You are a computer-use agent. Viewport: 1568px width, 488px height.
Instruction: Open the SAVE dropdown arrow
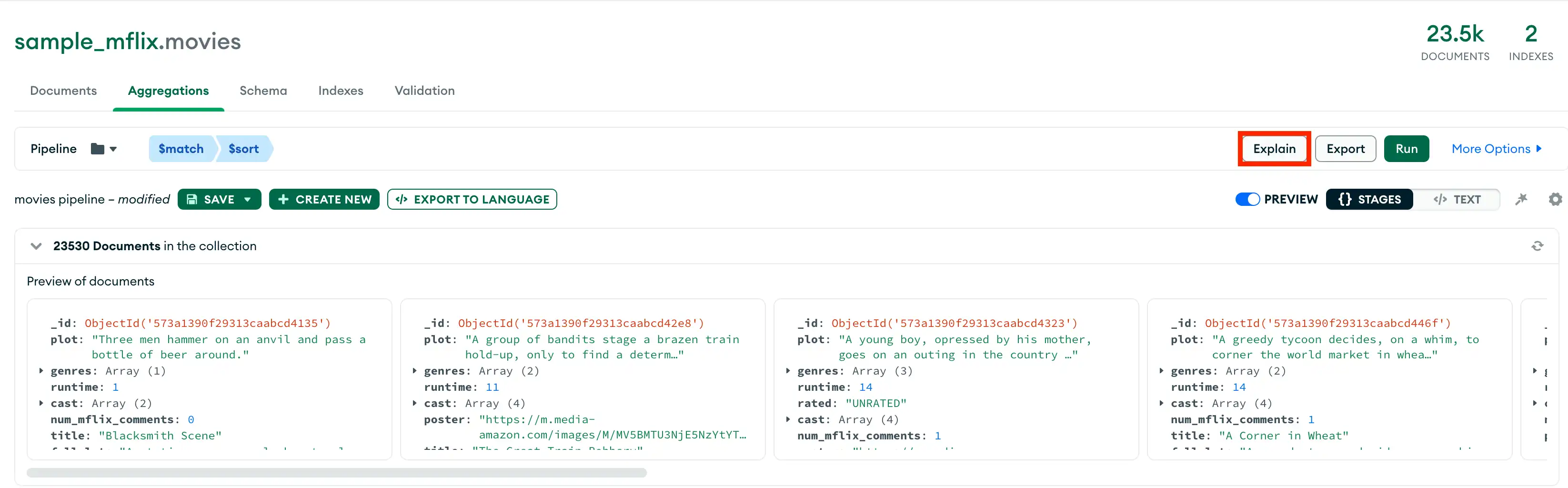[x=247, y=199]
